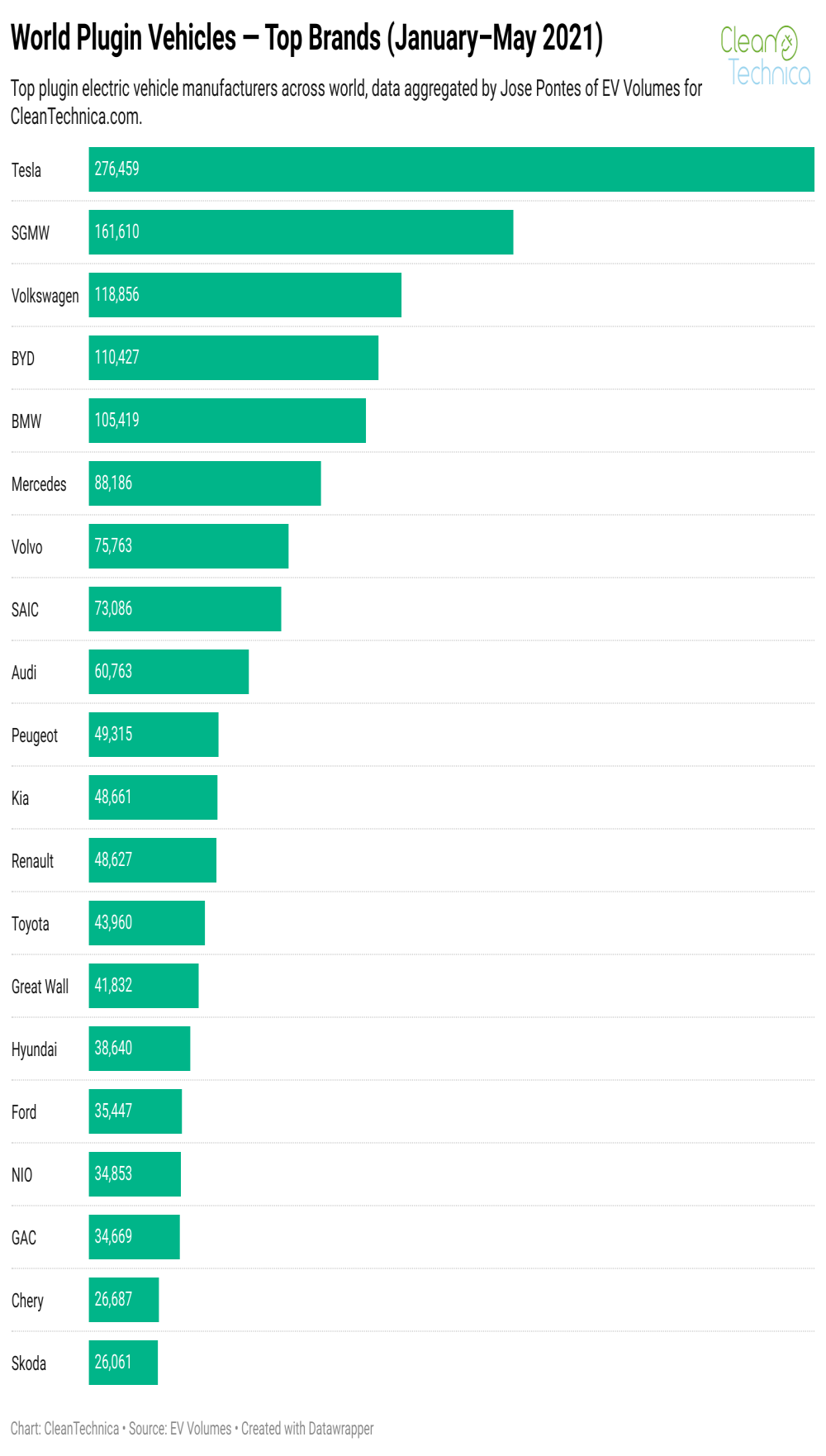This screenshot has width=826, height=1456.
Task: Select the BYD bar with 110,427
Action: click(234, 358)
